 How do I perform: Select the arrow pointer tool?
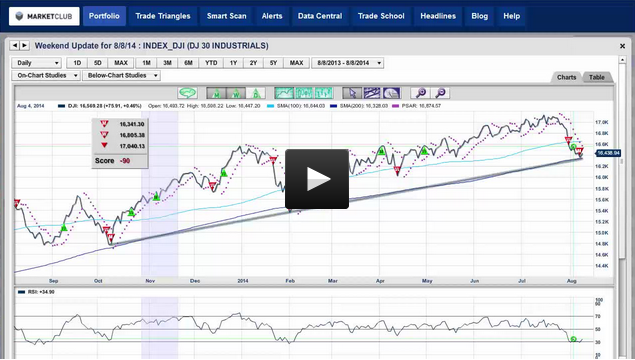352,93
